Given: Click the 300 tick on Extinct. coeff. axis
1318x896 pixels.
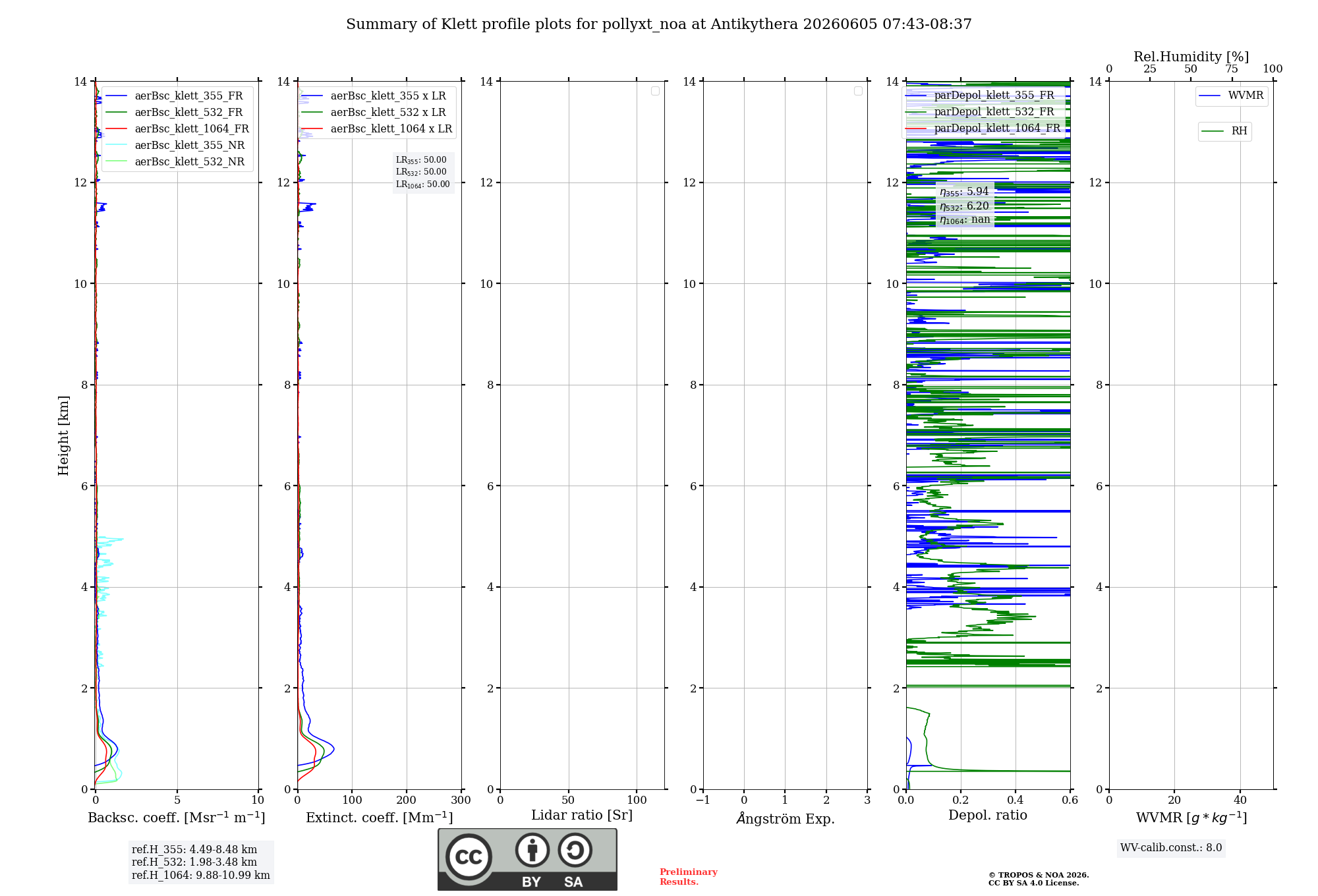Looking at the screenshot, I should [461, 800].
